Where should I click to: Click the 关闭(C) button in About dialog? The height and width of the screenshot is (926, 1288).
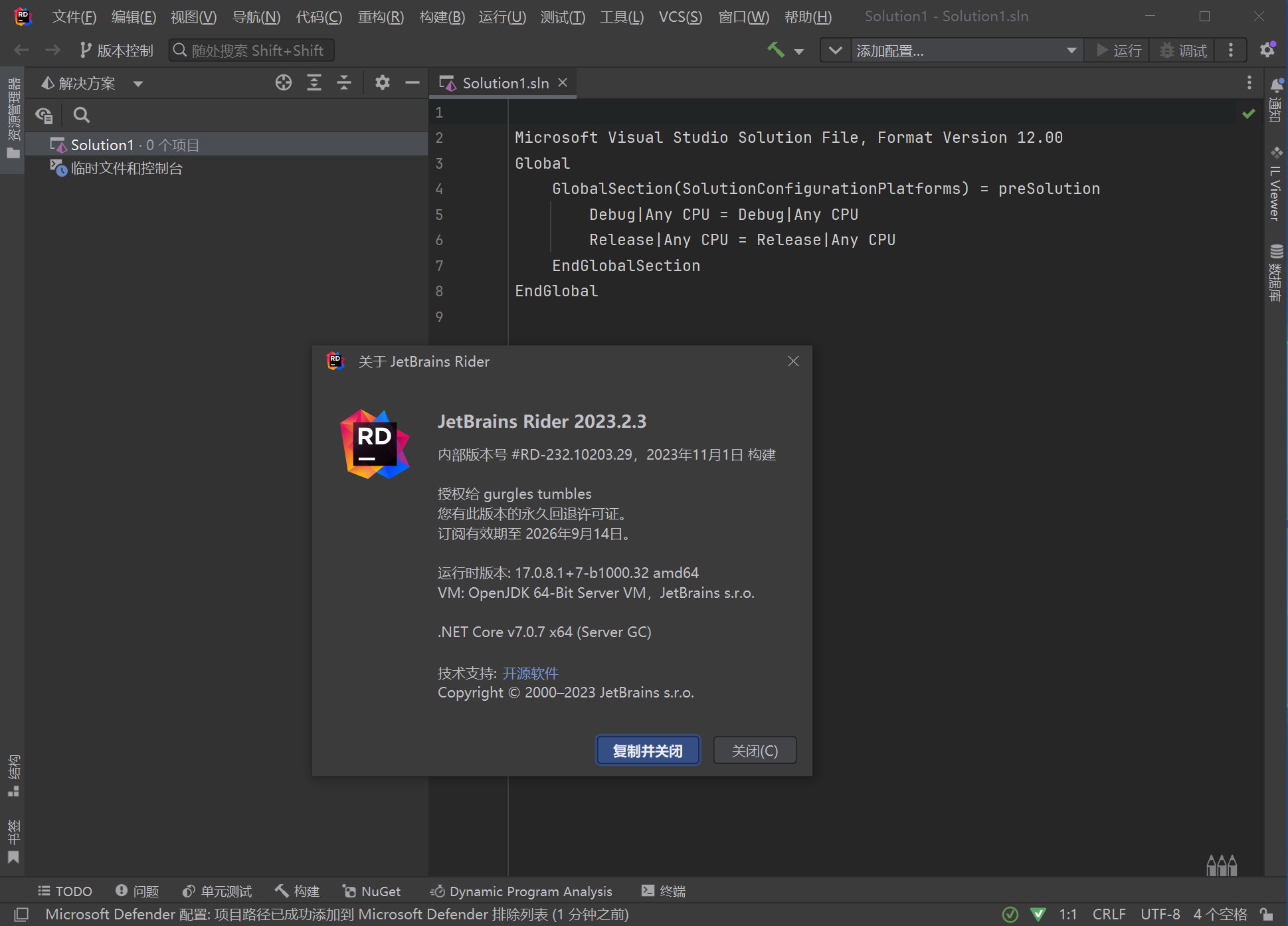point(755,751)
